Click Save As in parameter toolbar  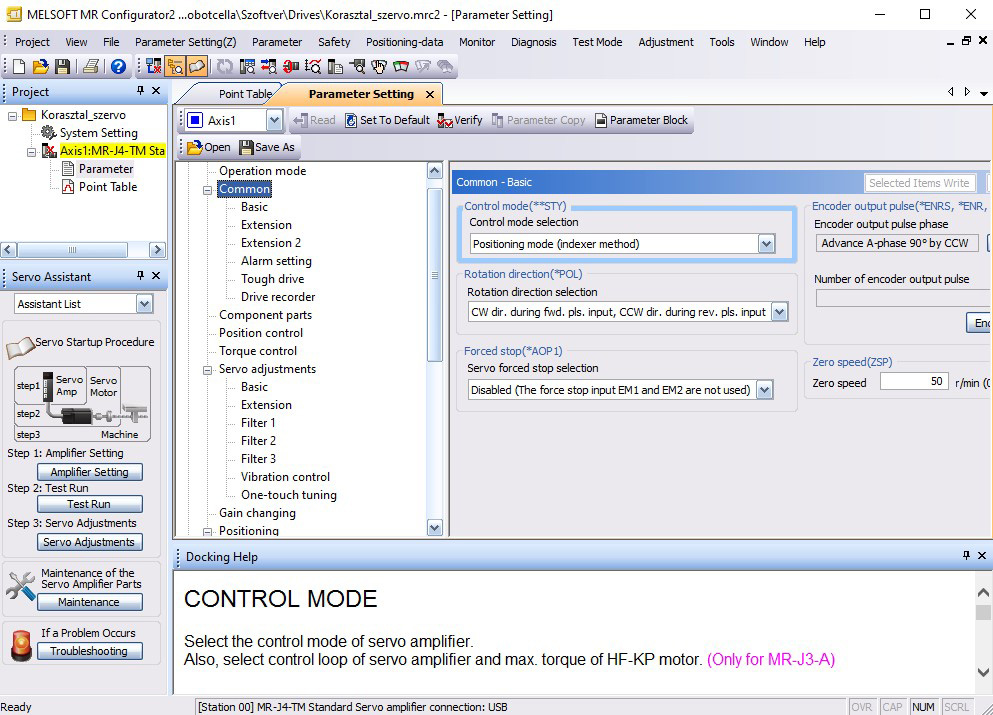coord(267,147)
